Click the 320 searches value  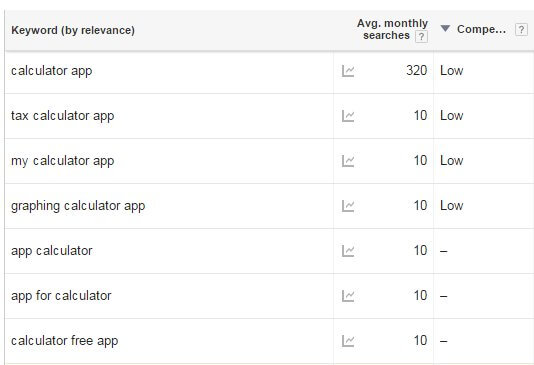[417, 70]
